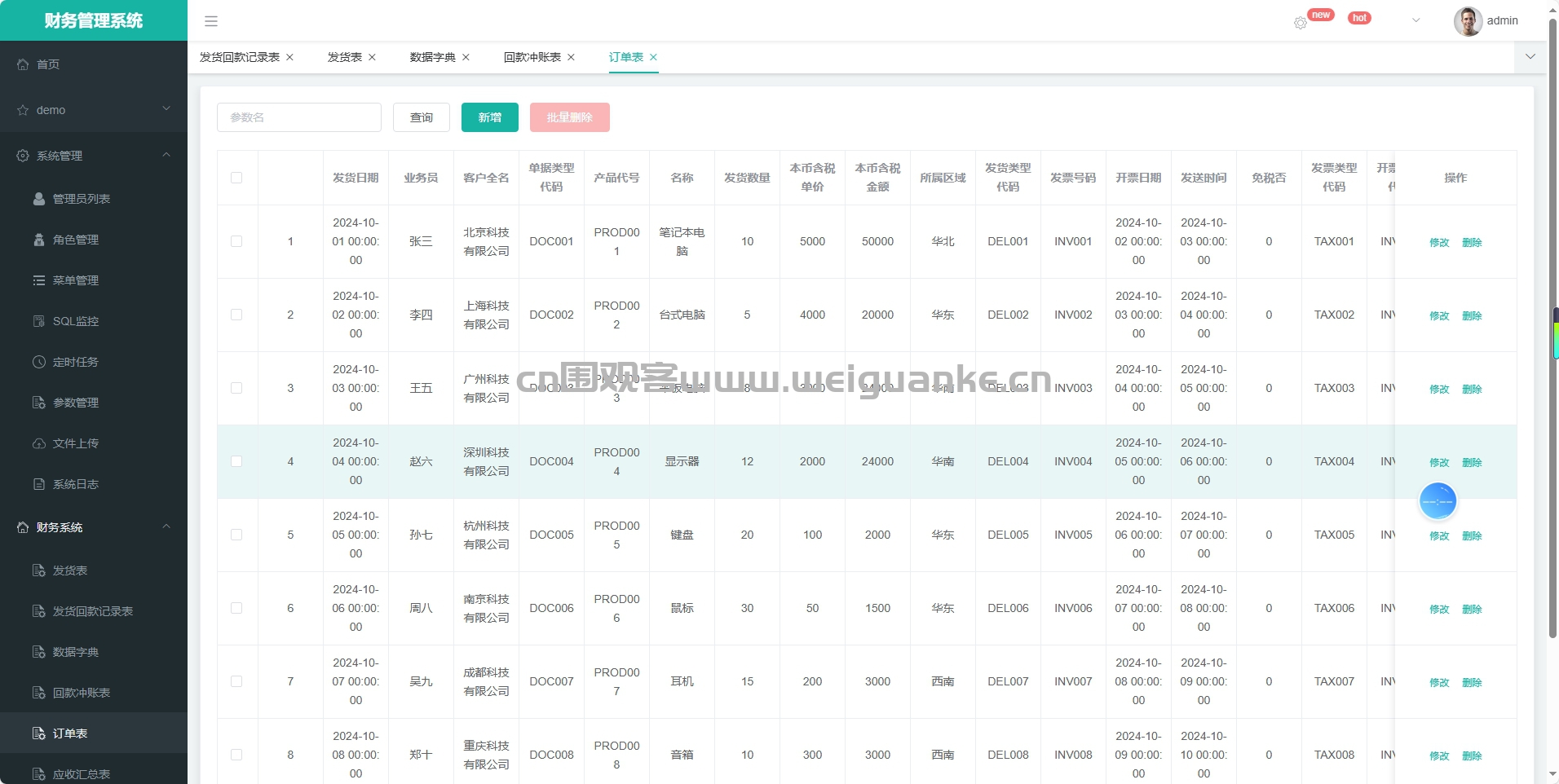Open 首页 home icon in sidebar
The width and height of the screenshot is (1559, 784).
pos(23,64)
